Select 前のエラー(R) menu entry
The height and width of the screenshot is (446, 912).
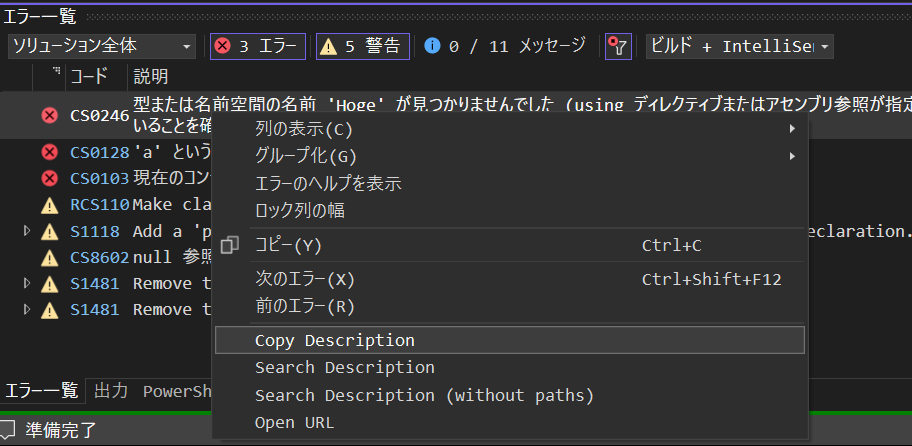(x=510, y=306)
